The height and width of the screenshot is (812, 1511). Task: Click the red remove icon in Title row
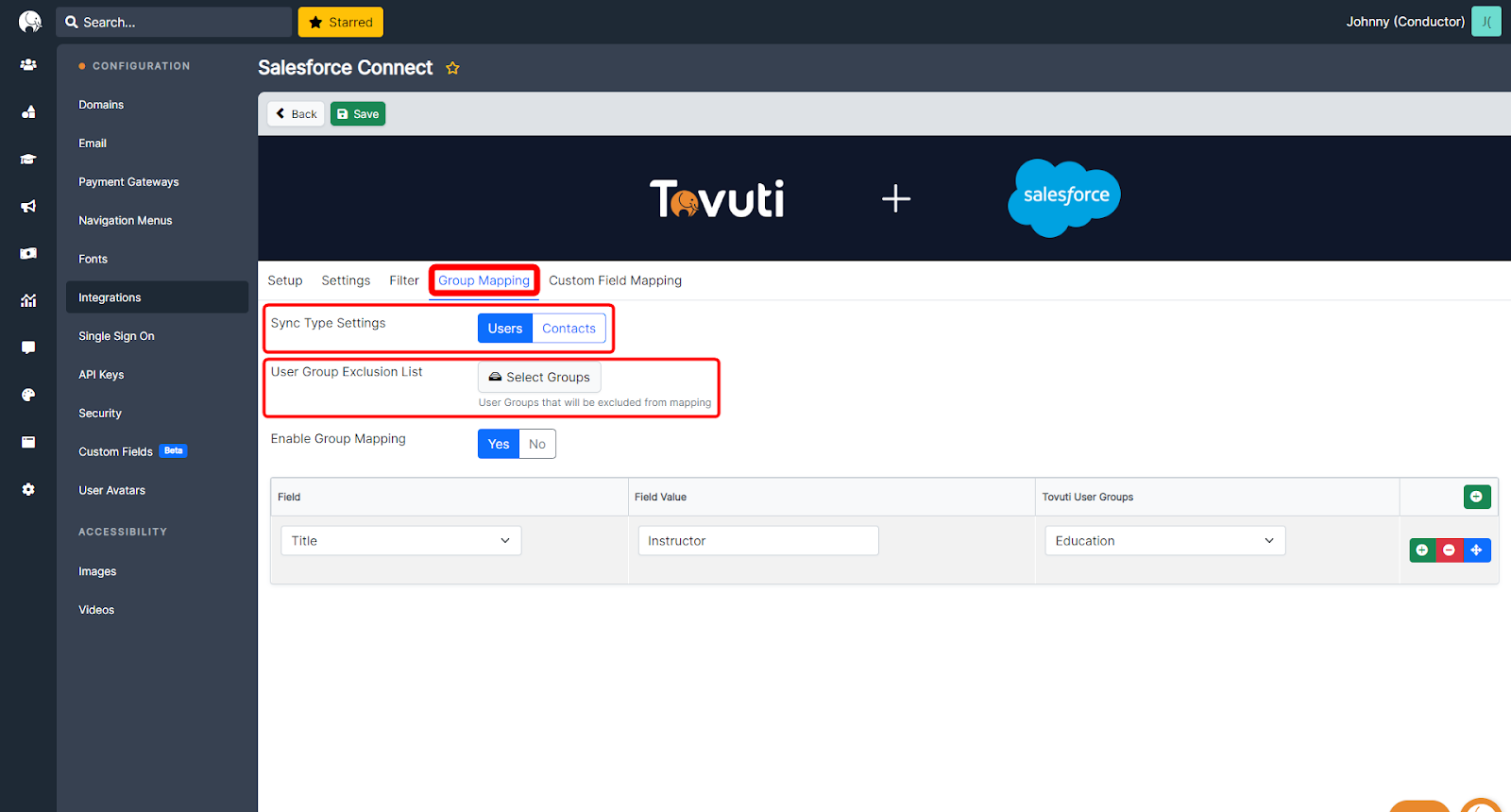coord(1449,550)
